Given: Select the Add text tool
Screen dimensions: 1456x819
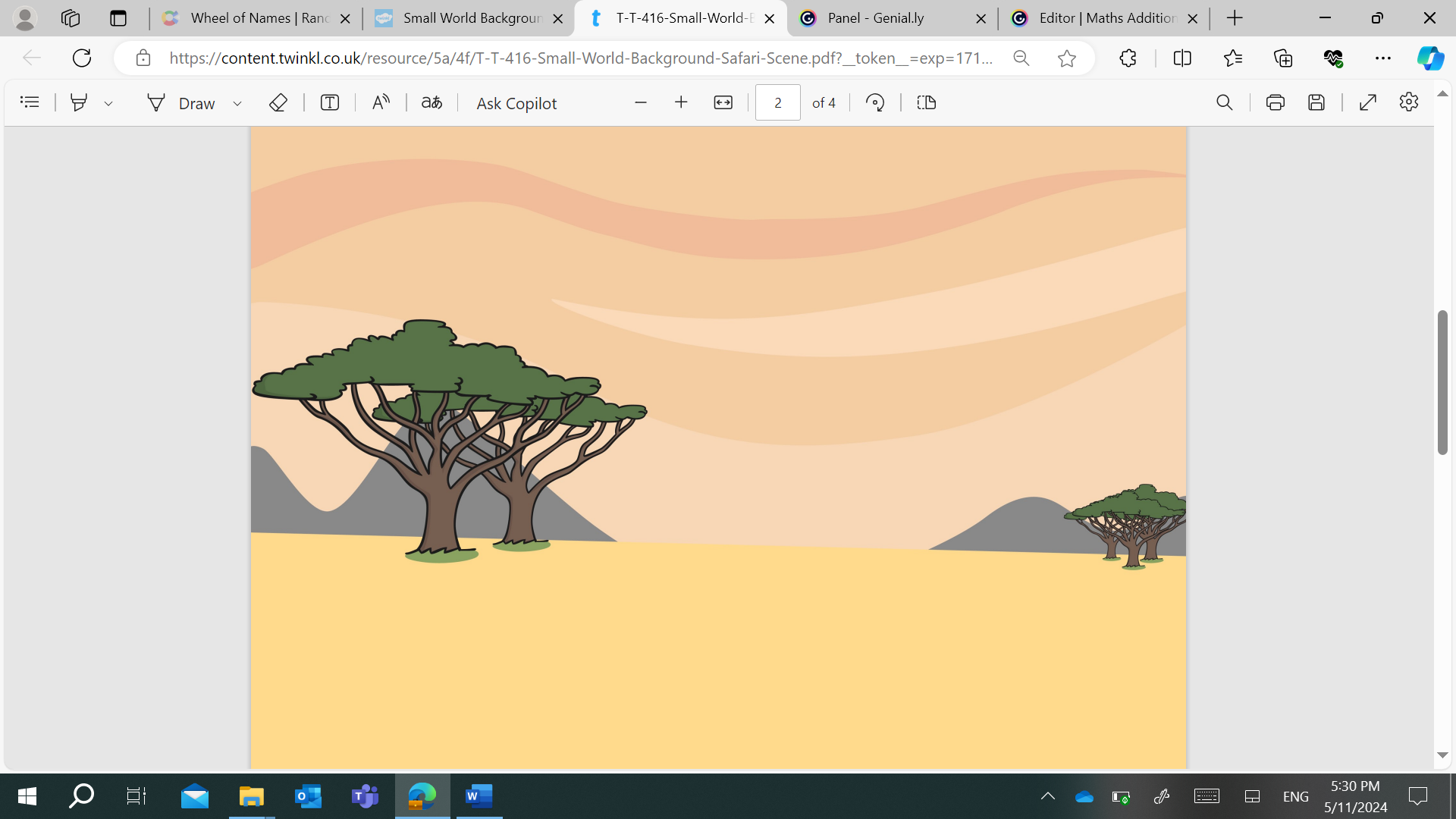Looking at the screenshot, I should tap(329, 102).
